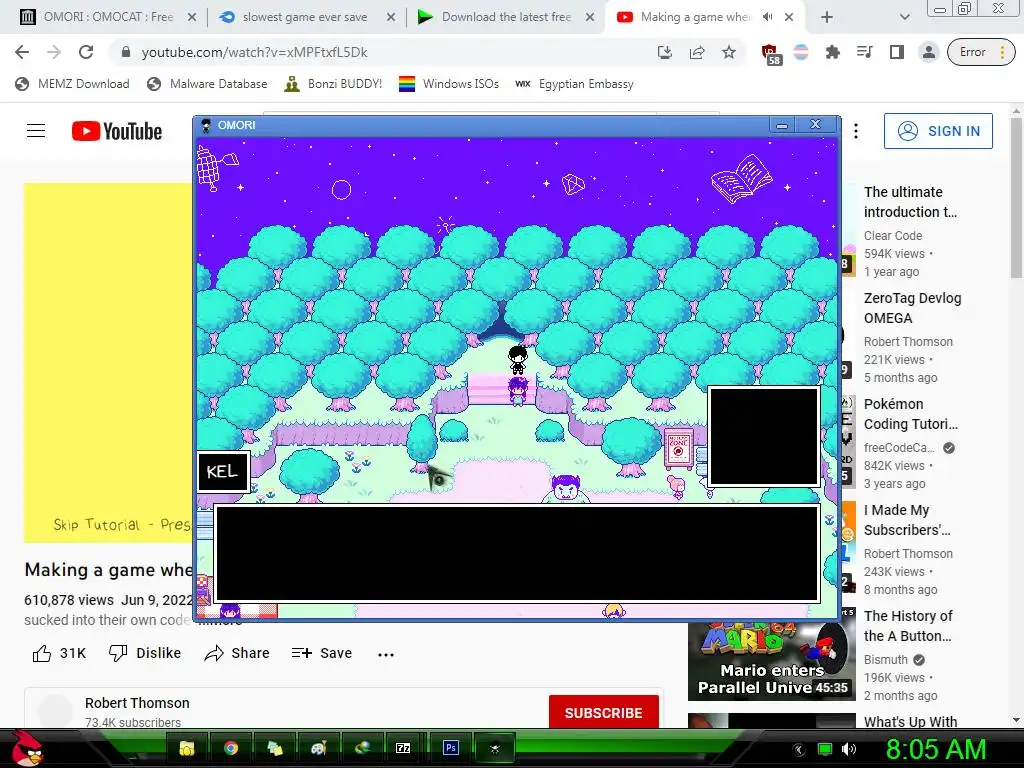Share this page from the address bar

[697, 52]
